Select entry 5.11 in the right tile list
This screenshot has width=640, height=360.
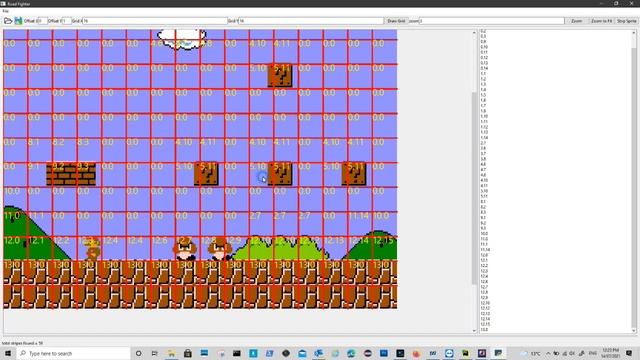coord(484,196)
